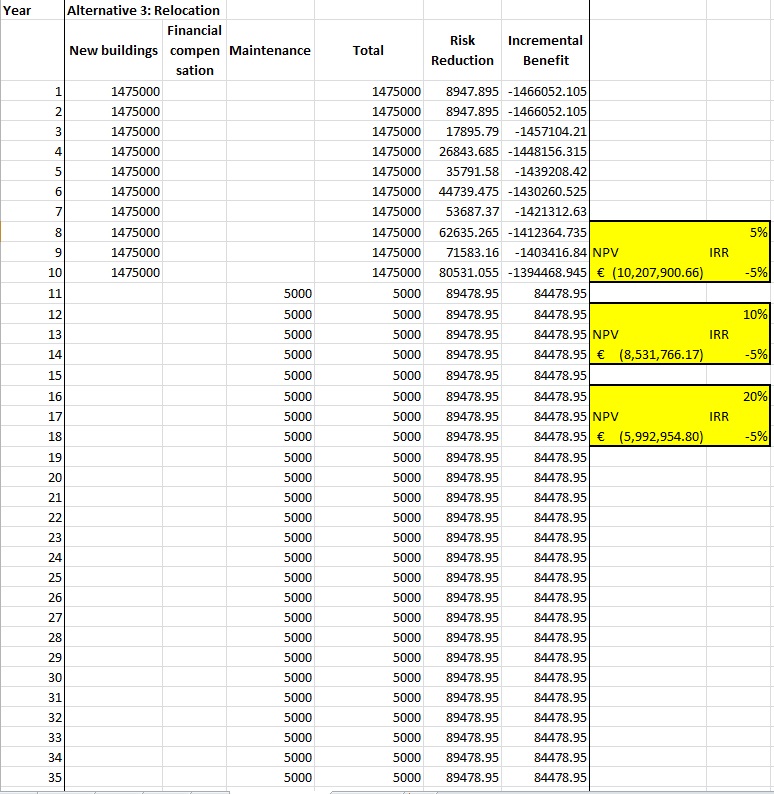Click Risk Reduction value 35791.58
The width and height of the screenshot is (774, 794).
tap(463, 171)
